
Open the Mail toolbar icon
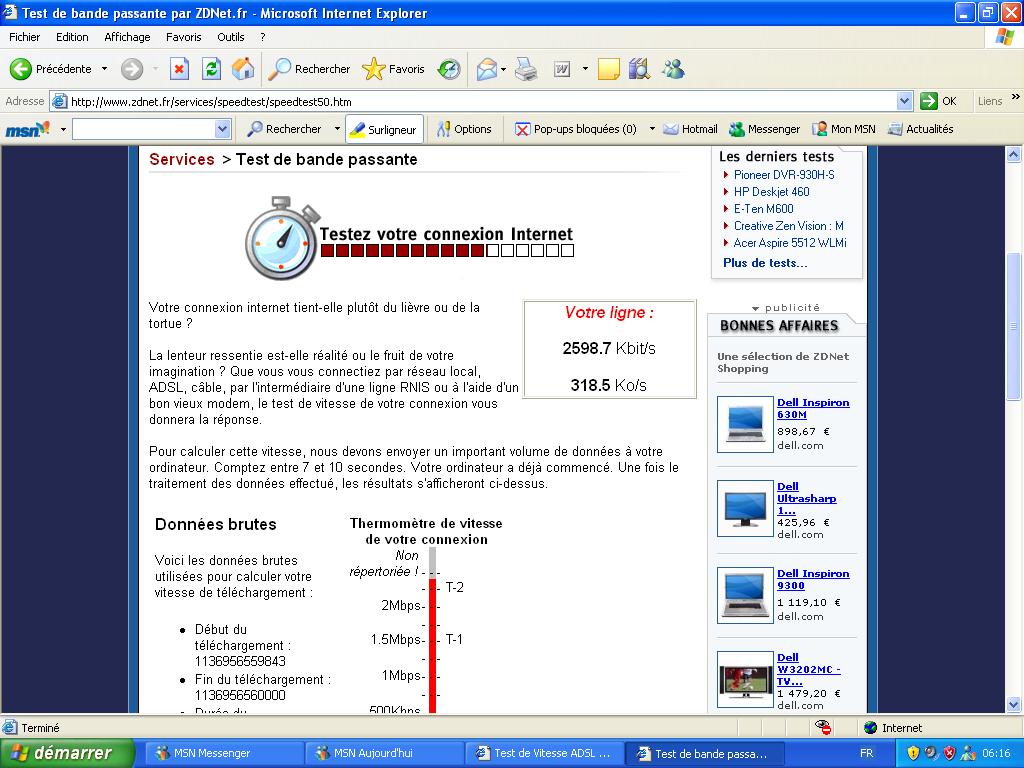click(x=487, y=69)
